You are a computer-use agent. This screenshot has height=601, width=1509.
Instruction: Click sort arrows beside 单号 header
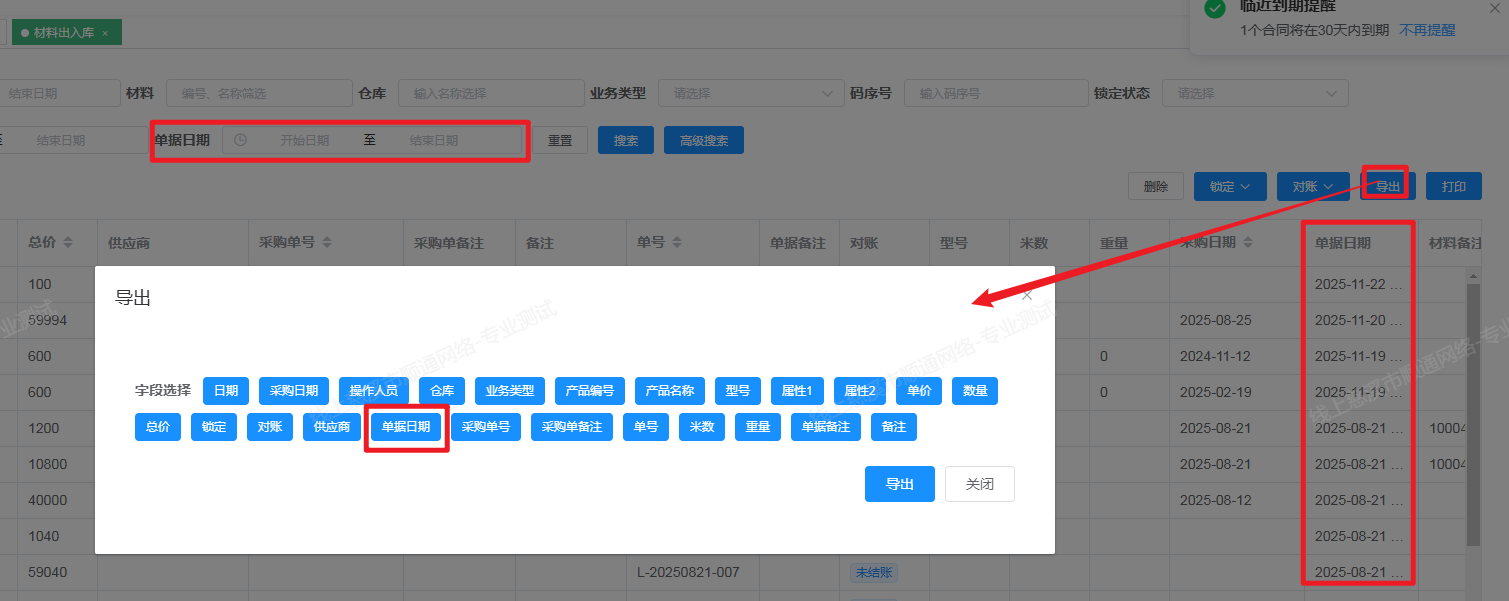677,243
